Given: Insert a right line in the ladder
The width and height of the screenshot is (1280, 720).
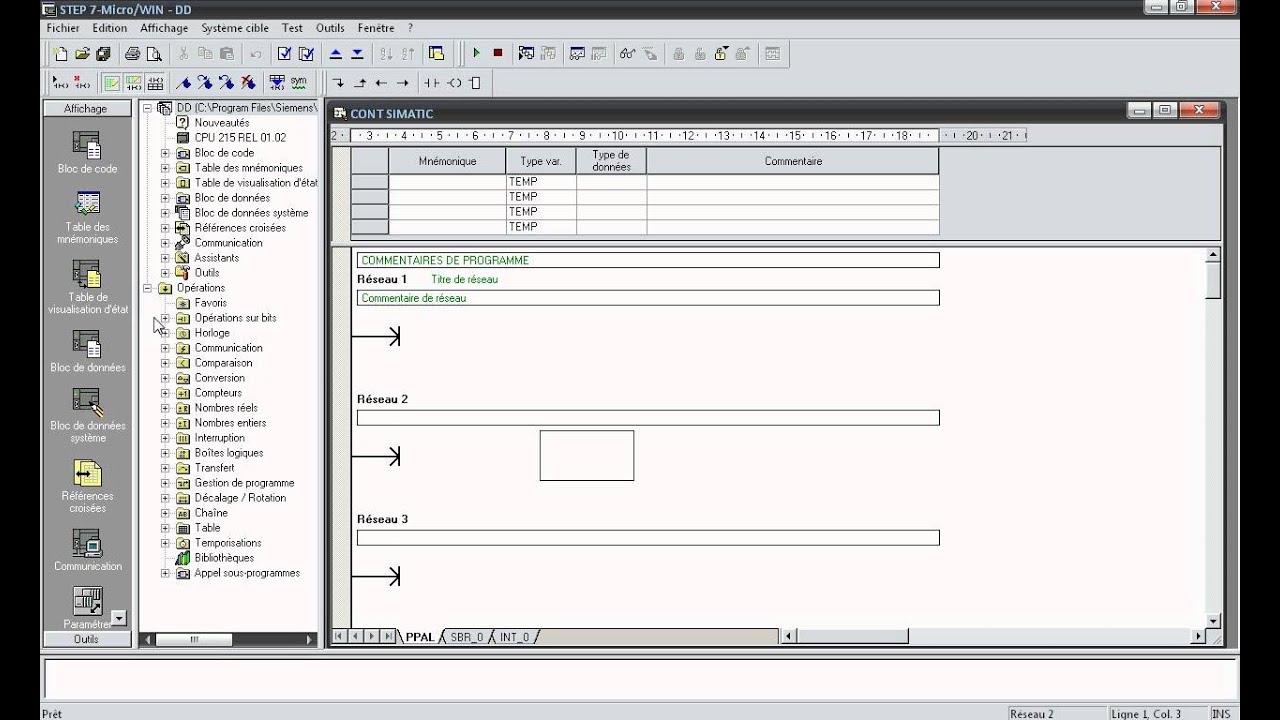Looking at the screenshot, I should coord(402,83).
